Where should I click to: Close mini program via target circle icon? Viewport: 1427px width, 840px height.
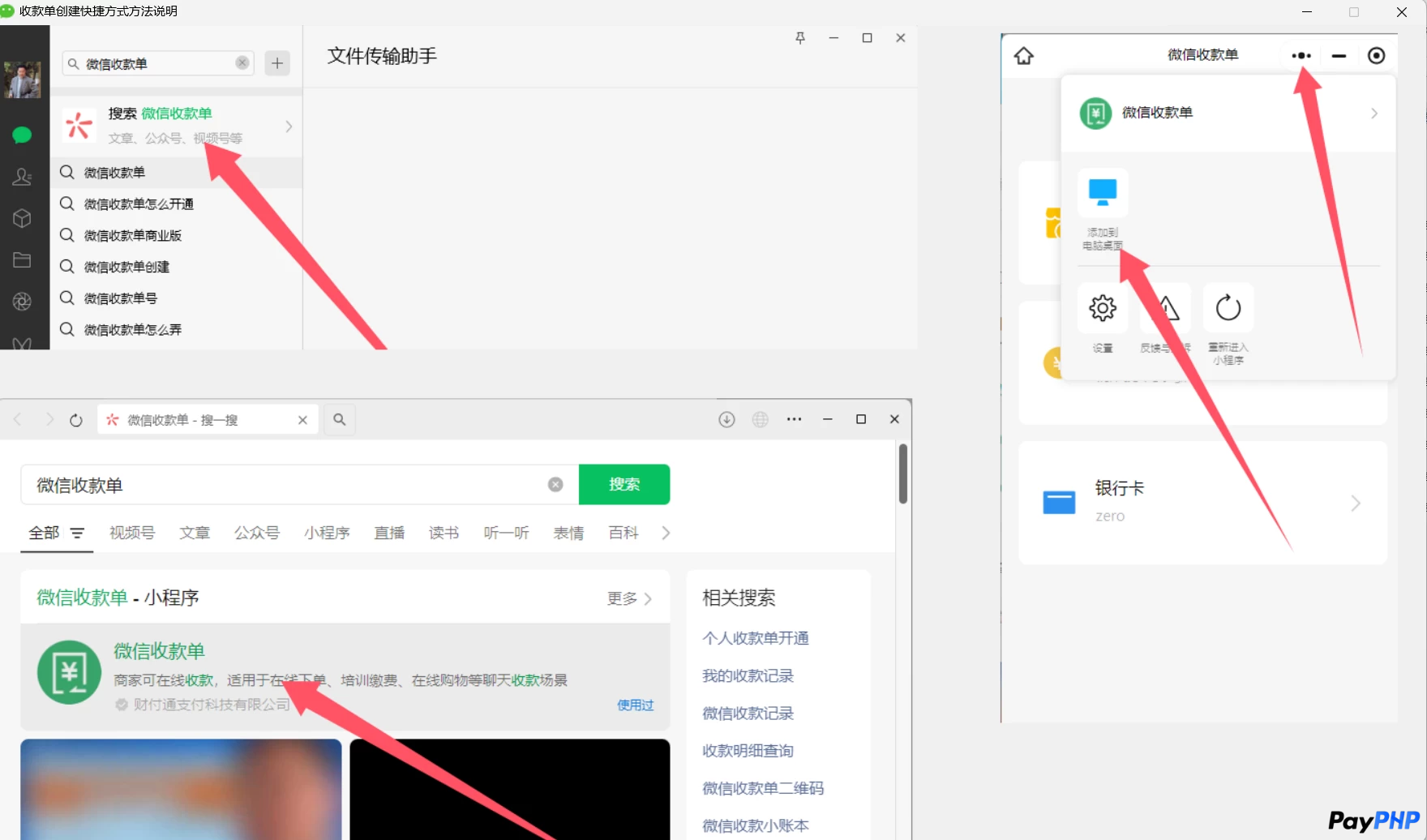(1376, 55)
